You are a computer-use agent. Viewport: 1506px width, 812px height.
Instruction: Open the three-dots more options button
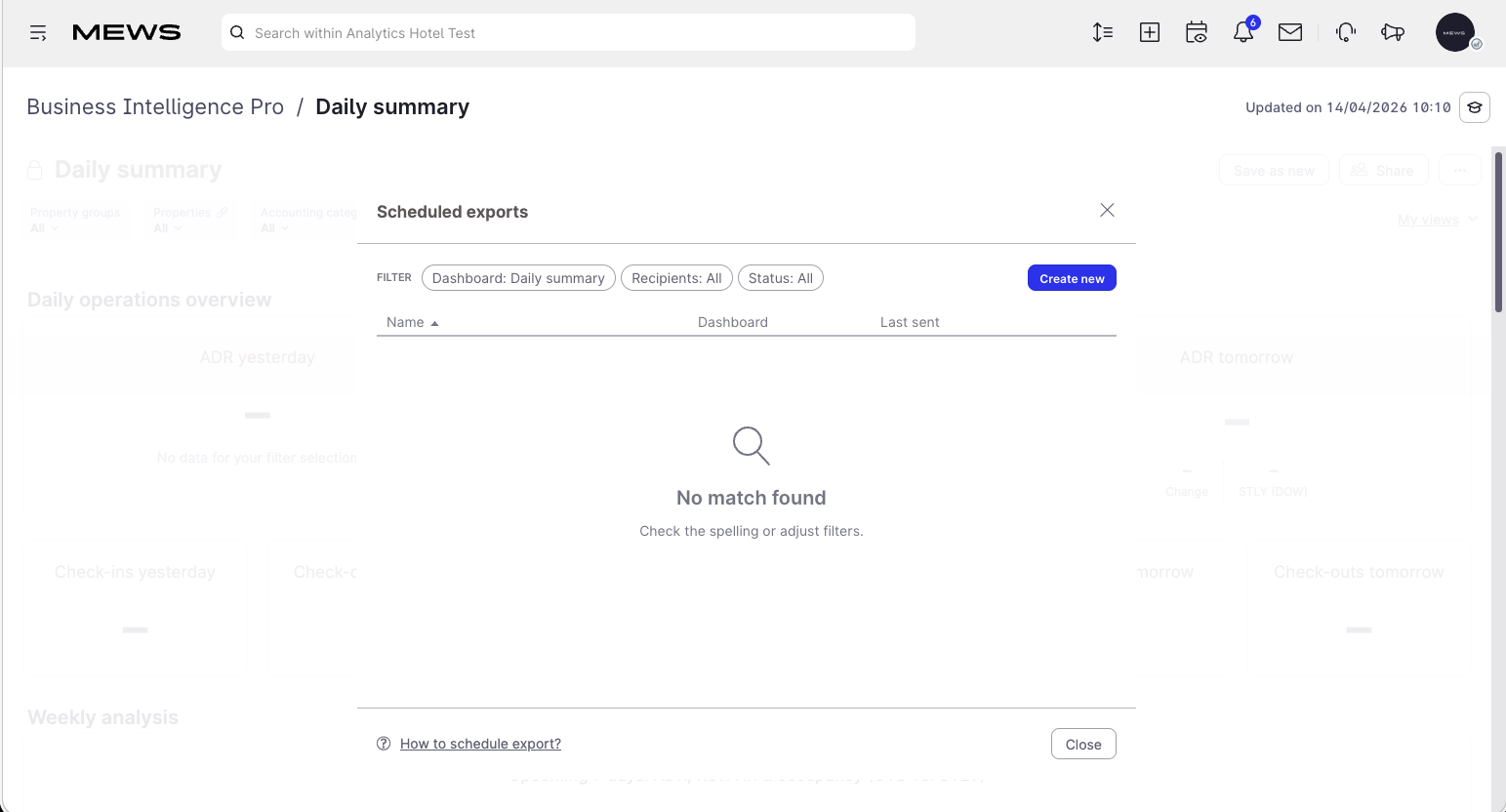(1459, 170)
